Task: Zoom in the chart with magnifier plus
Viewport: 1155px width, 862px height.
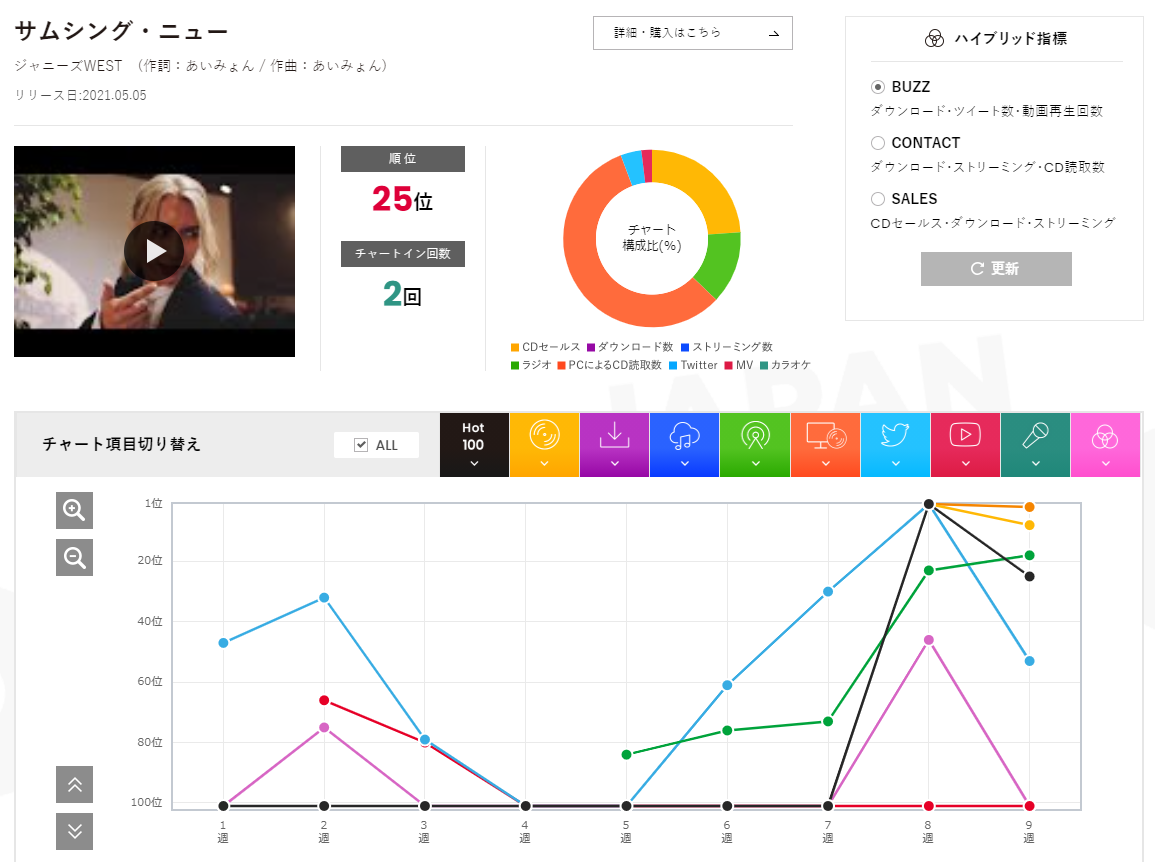Action: click(x=74, y=511)
